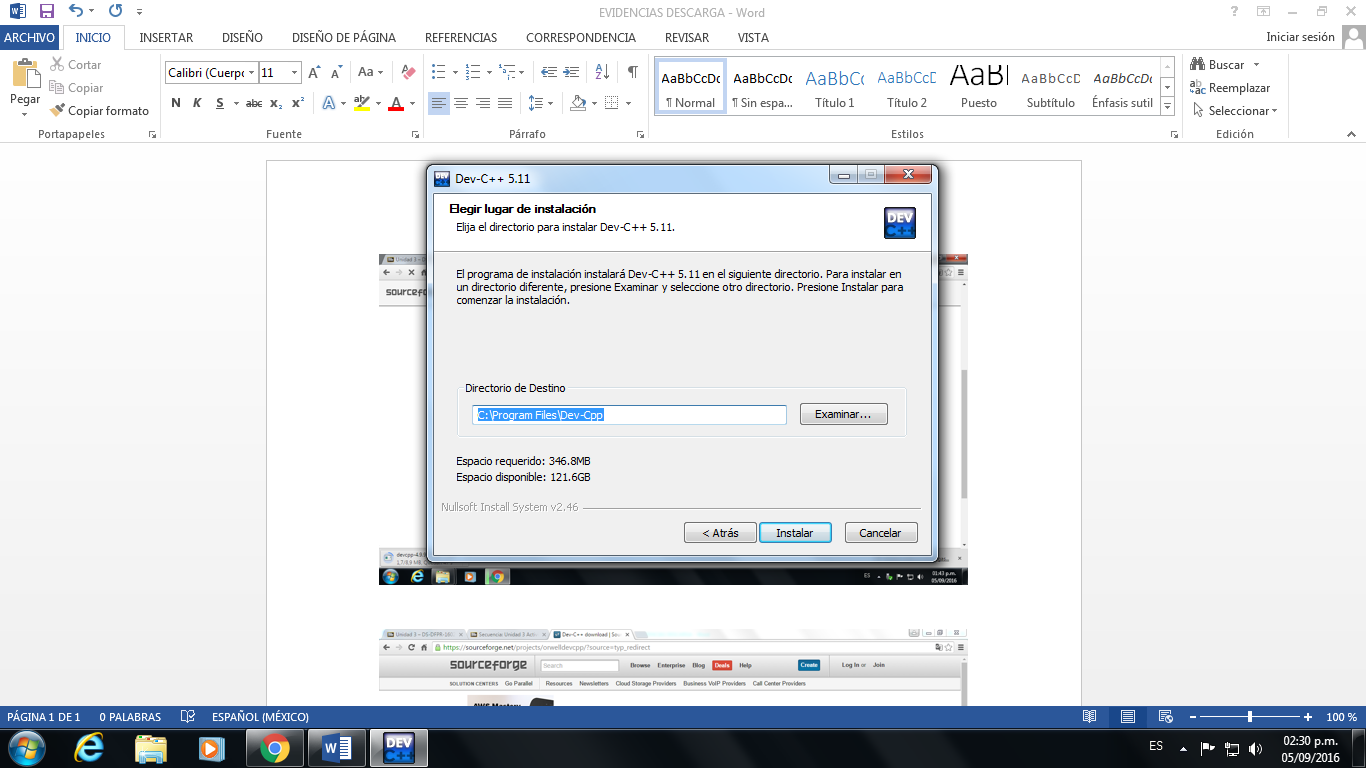Open Google Chrome from taskbar
Viewport: 1366px width, 768px height.
pyautogui.click(x=274, y=748)
